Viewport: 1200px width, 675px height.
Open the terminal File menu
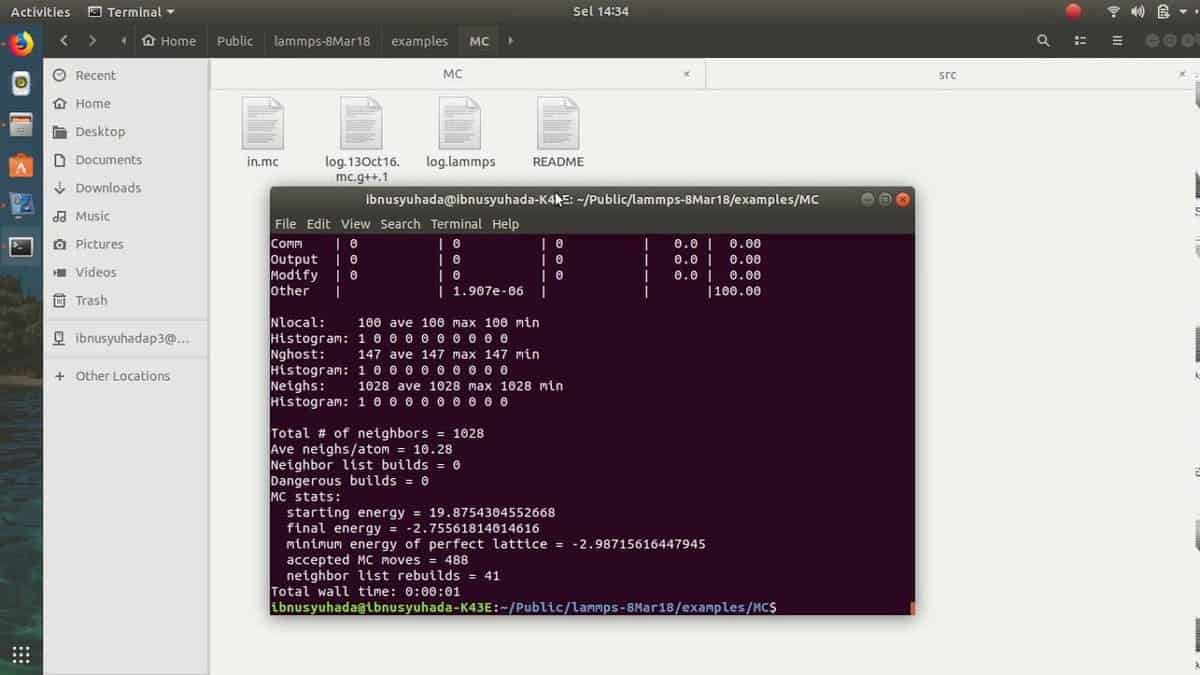(x=285, y=224)
